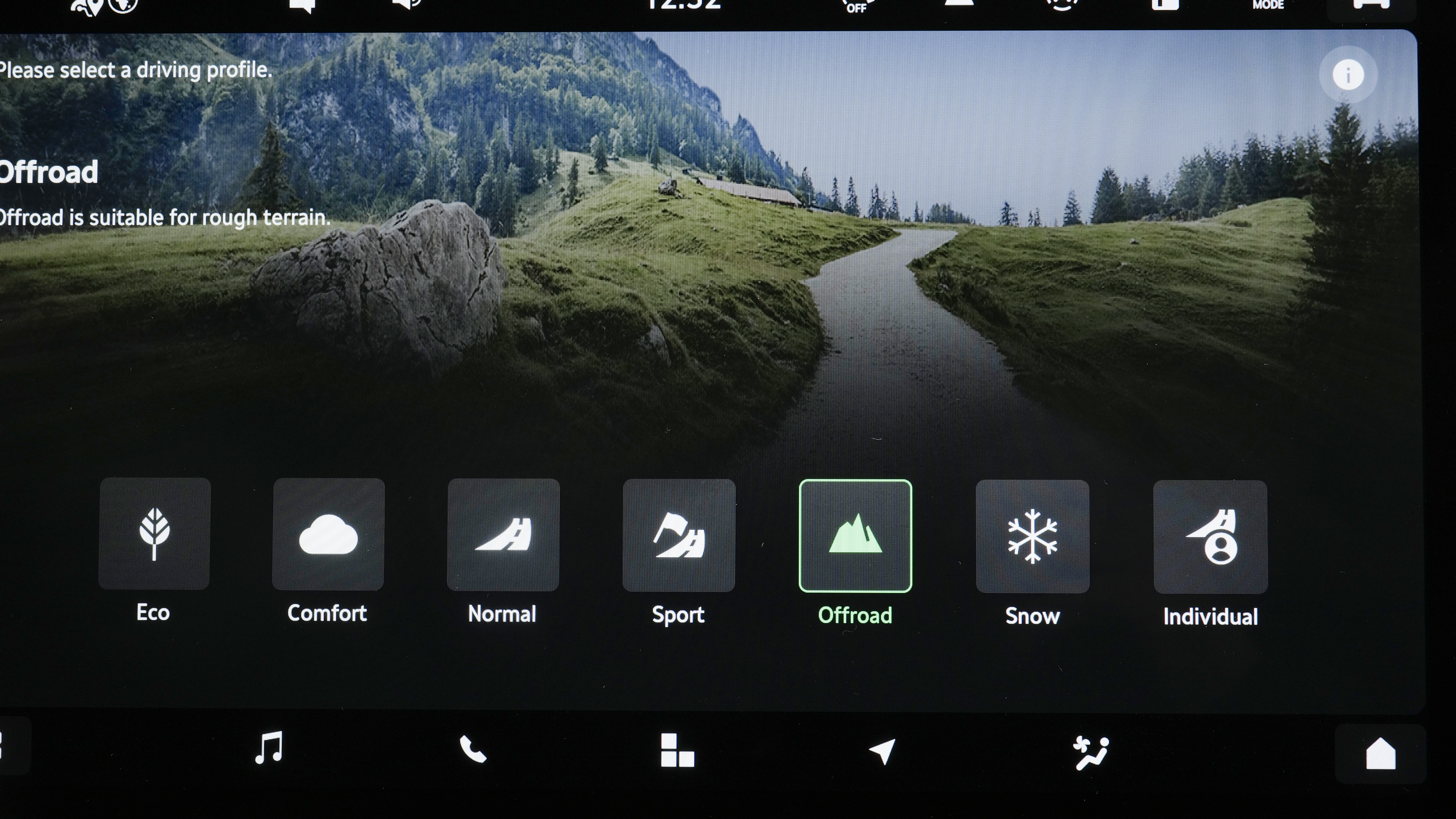Open the driving profile info button
The width and height of the screenshot is (1456, 819).
(x=1348, y=75)
